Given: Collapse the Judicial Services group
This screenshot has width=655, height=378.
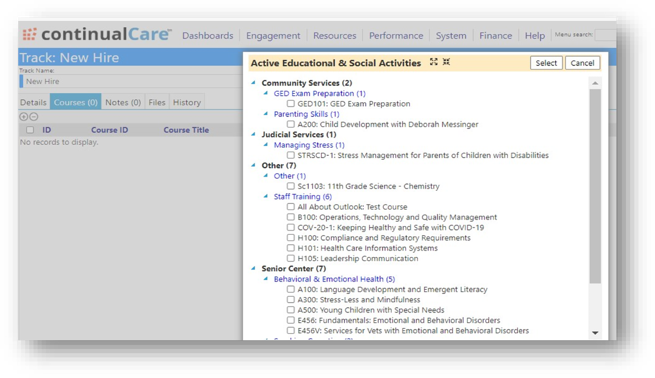Looking at the screenshot, I should [x=253, y=134].
